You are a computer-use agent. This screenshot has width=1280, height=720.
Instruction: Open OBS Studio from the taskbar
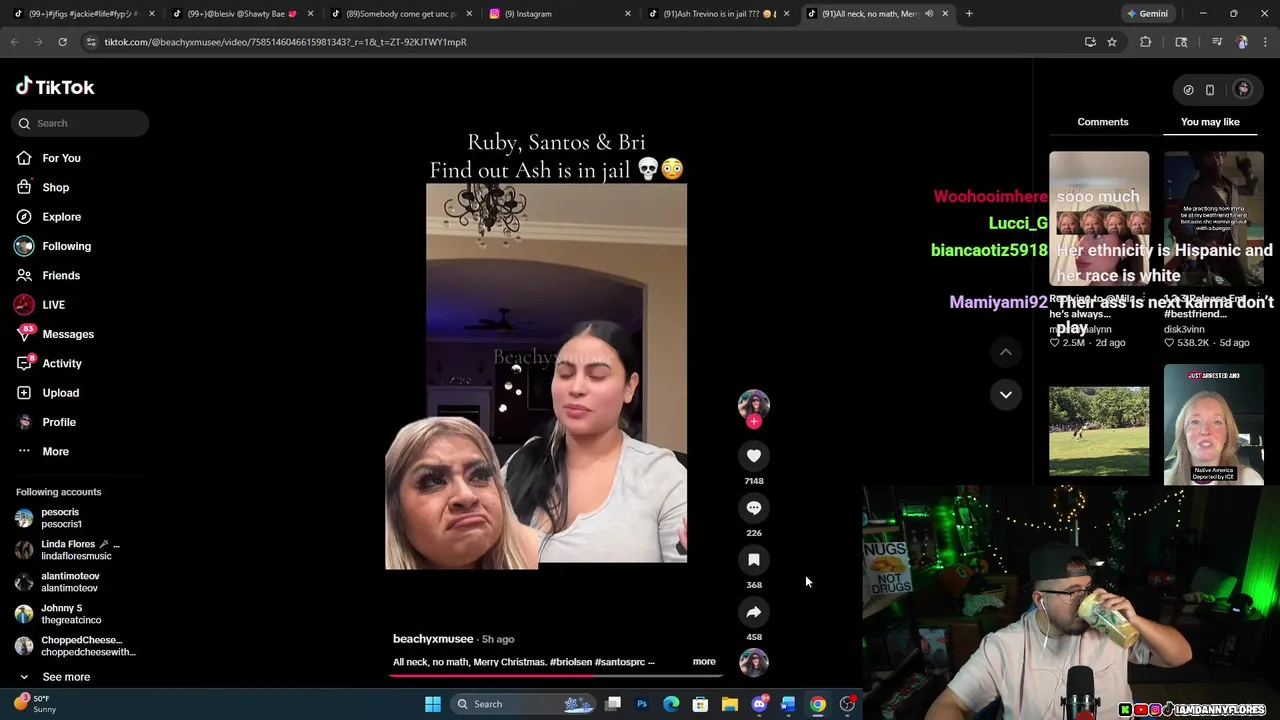coord(847,704)
